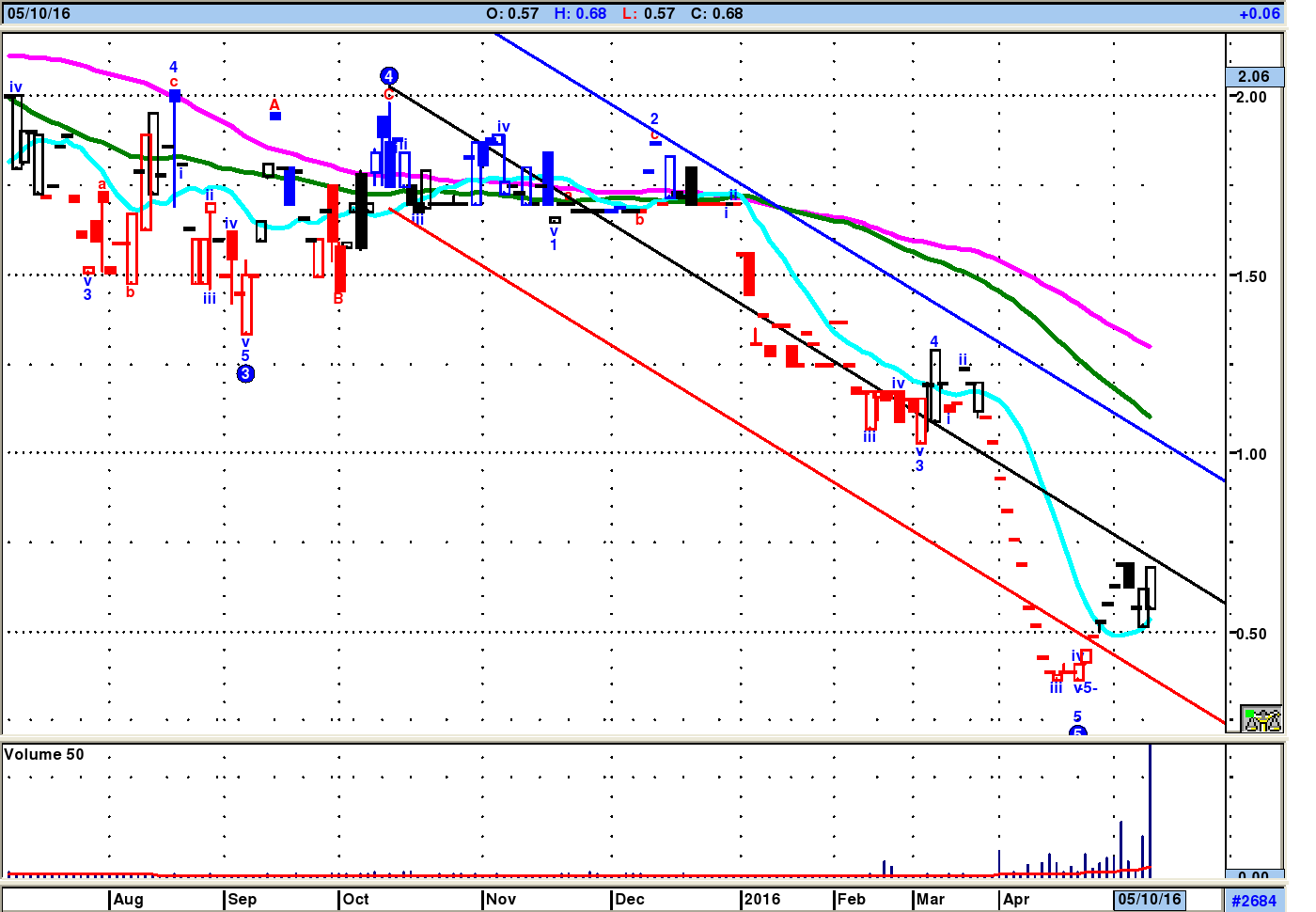This screenshot has height=912, width=1316.
Task: Select 2016 on the time axis
Action: pyautogui.click(x=761, y=899)
